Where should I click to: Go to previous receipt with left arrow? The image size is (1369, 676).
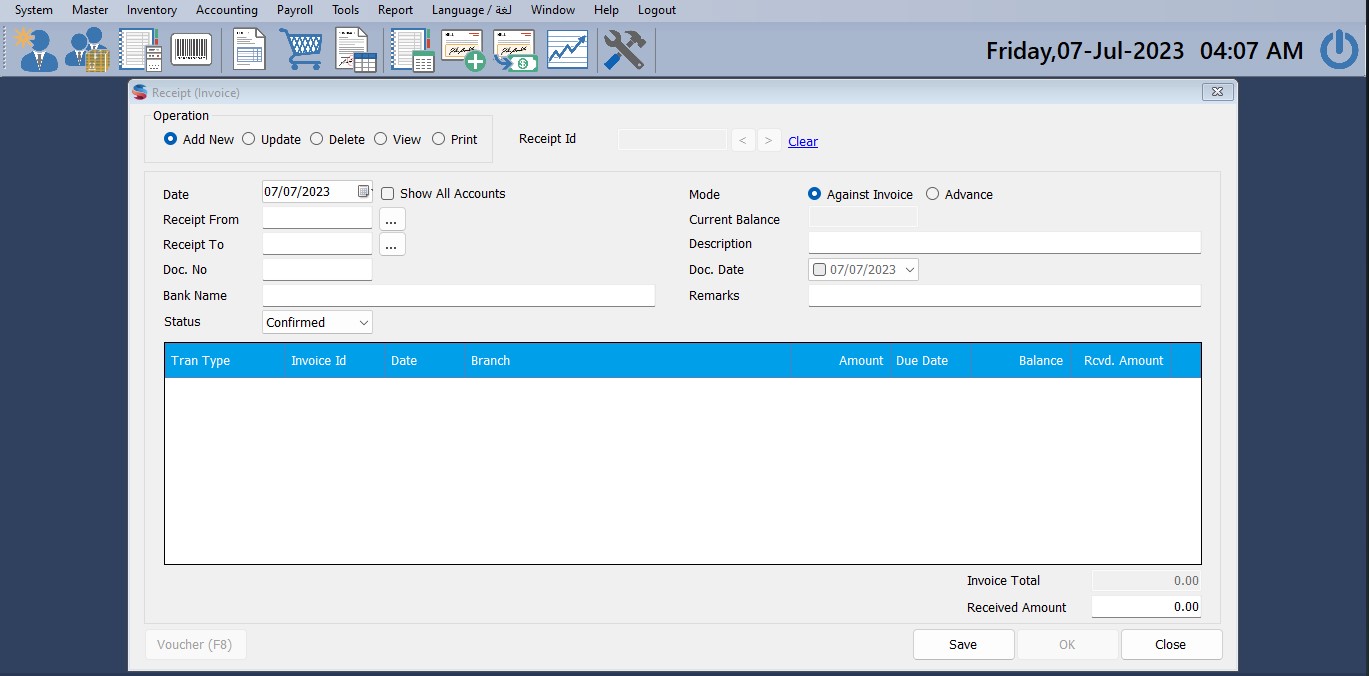click(743, 141)
